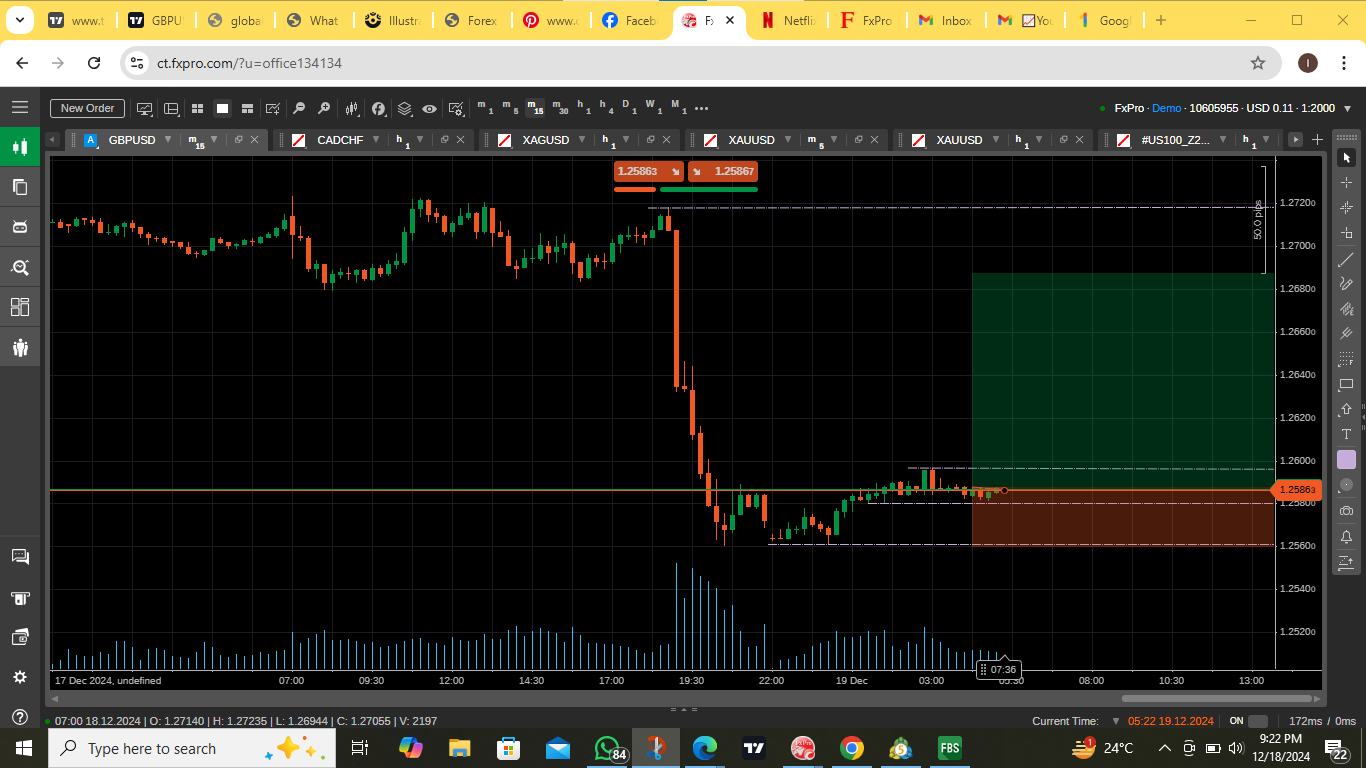Open the purple drawing color swatch

pos(1346,459)
